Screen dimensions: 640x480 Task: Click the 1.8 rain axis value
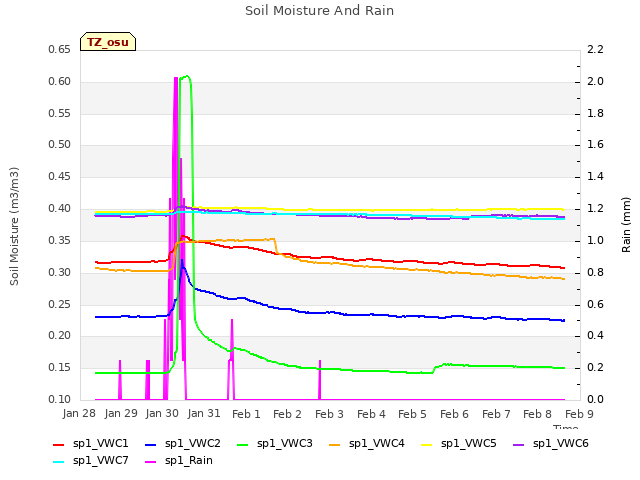pyautogui.click(x=596, y=113)
